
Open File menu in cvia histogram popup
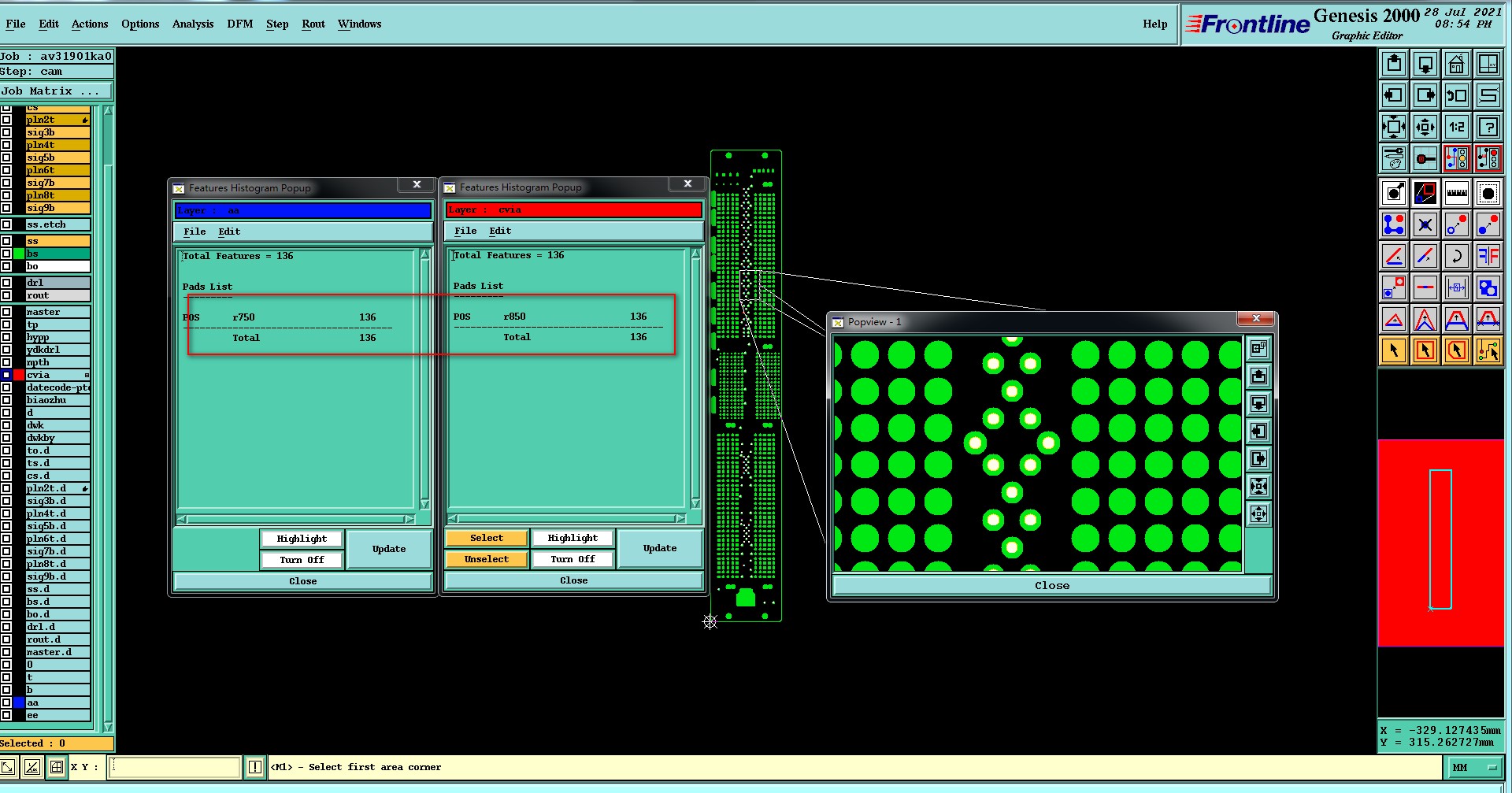pyautogui.click(x=465, y=231)
